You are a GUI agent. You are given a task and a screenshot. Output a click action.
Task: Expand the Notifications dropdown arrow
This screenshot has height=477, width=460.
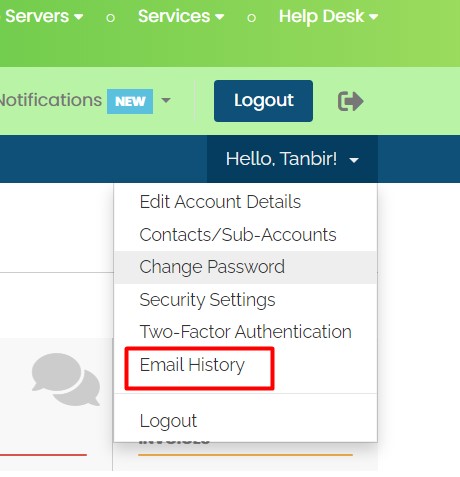(166, 100)
